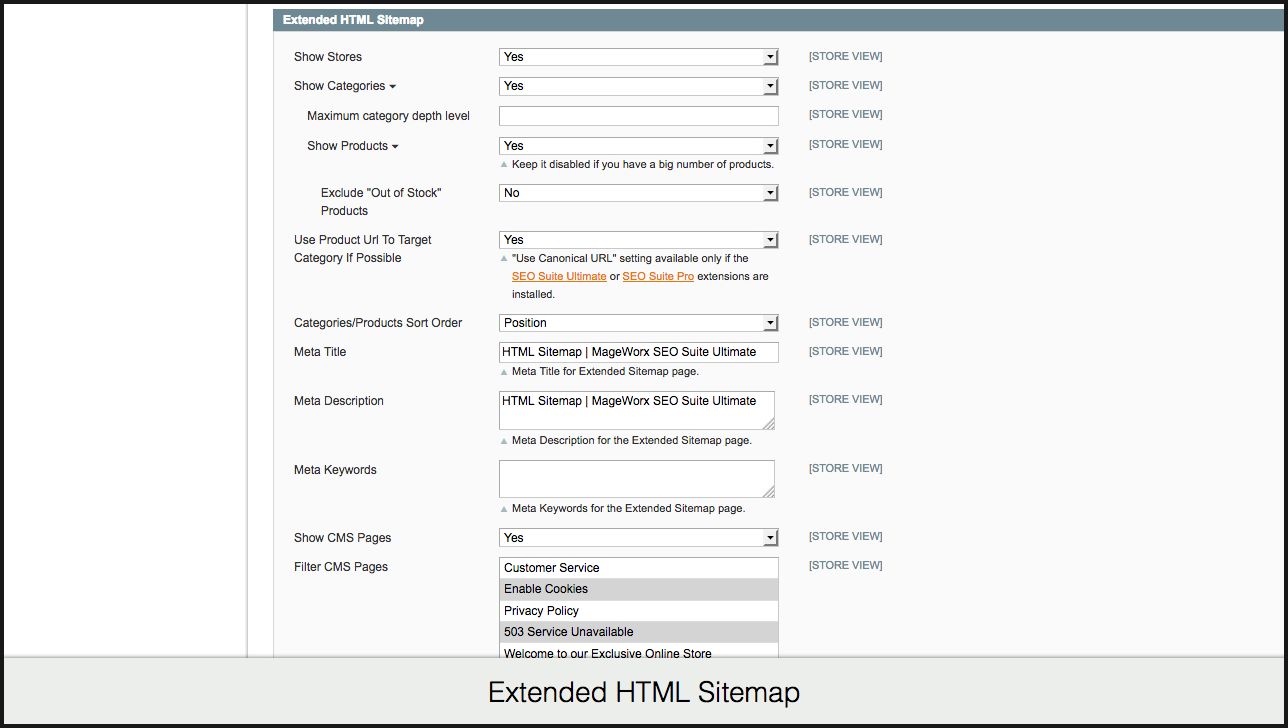Click the Meta Description textarea resize handle
This screenshot has width=1288, height=728.
click(768, 425)
